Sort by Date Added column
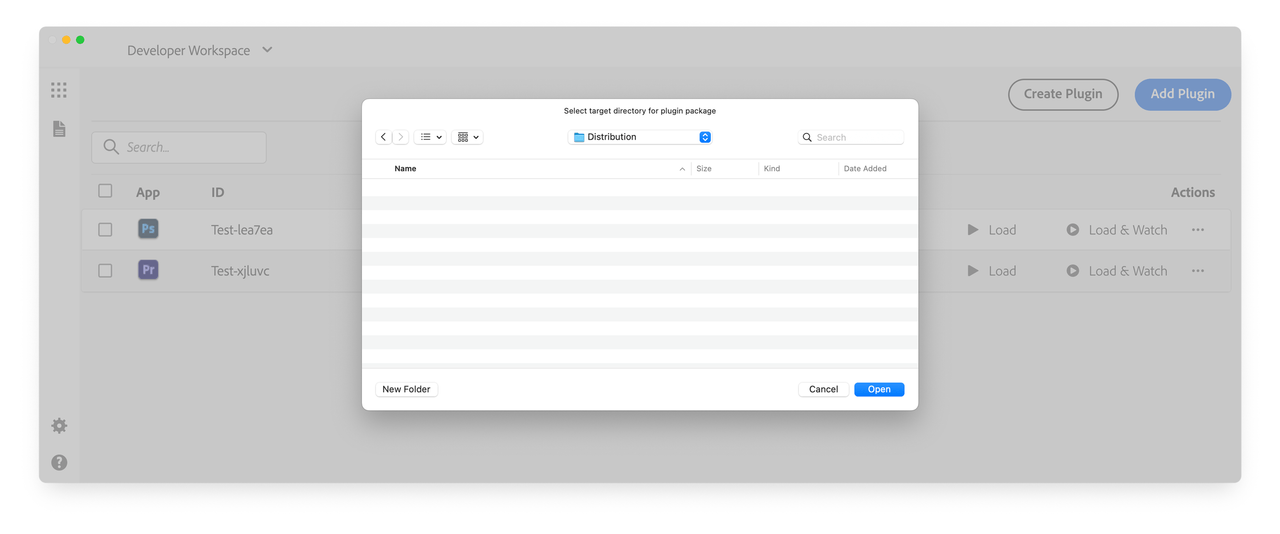This screenshot has width=1280, height=534. pyautogui.click(x=865, y=169)
